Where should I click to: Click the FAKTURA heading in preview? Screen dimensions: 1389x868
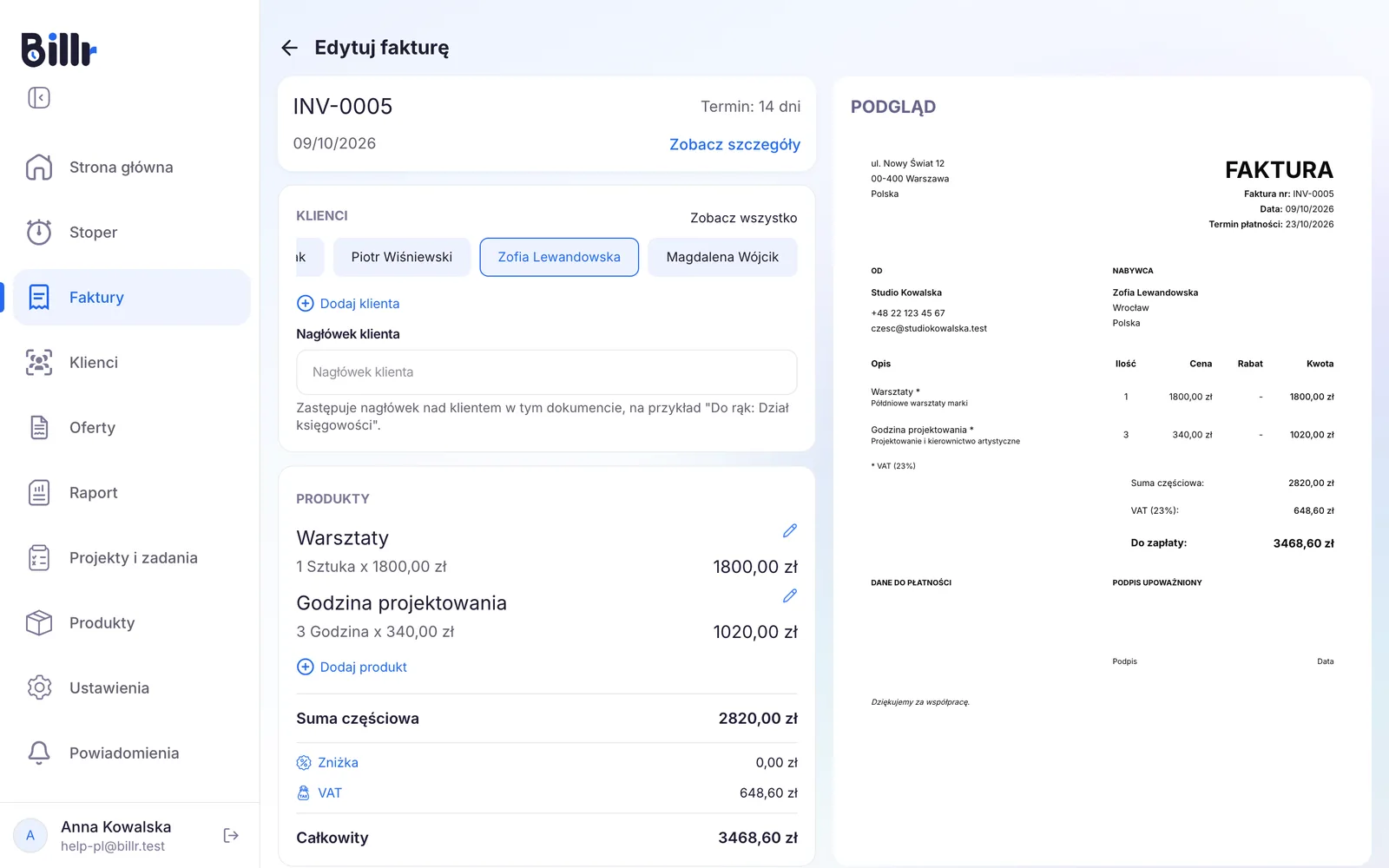[x=1279, y=170]
